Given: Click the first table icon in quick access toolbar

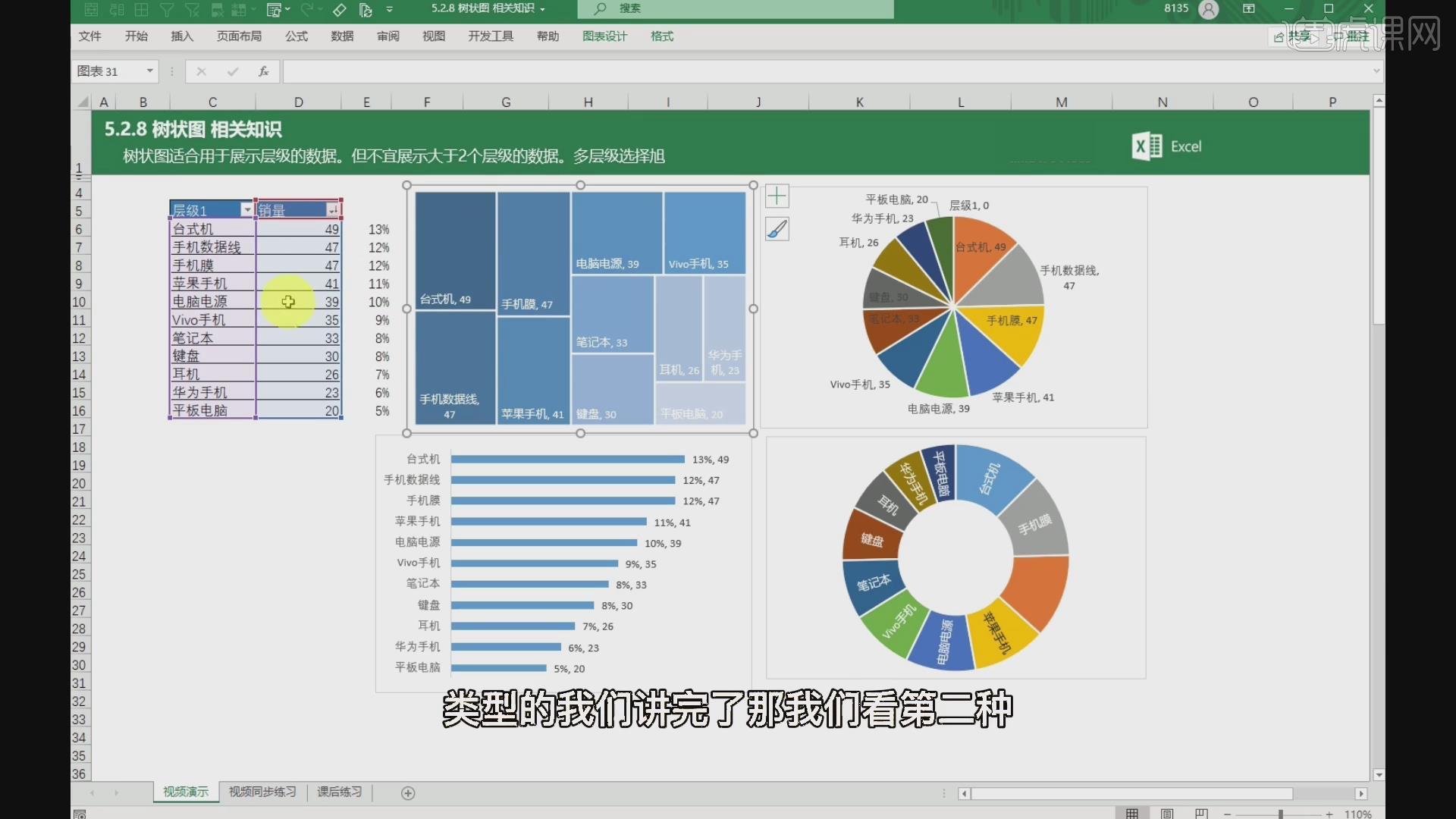Looking at the screenshot, I should [91, 9].
